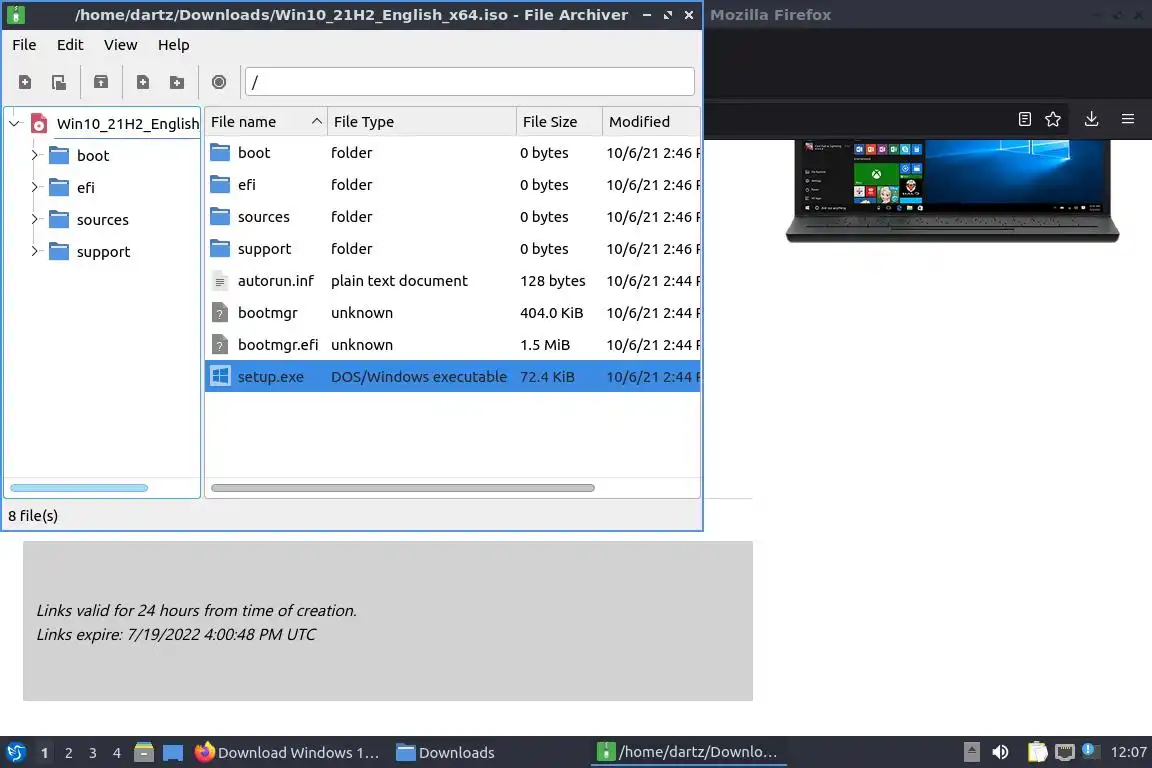
Task: Click the add files toolbar icon
Action: (x=143, y=82)
